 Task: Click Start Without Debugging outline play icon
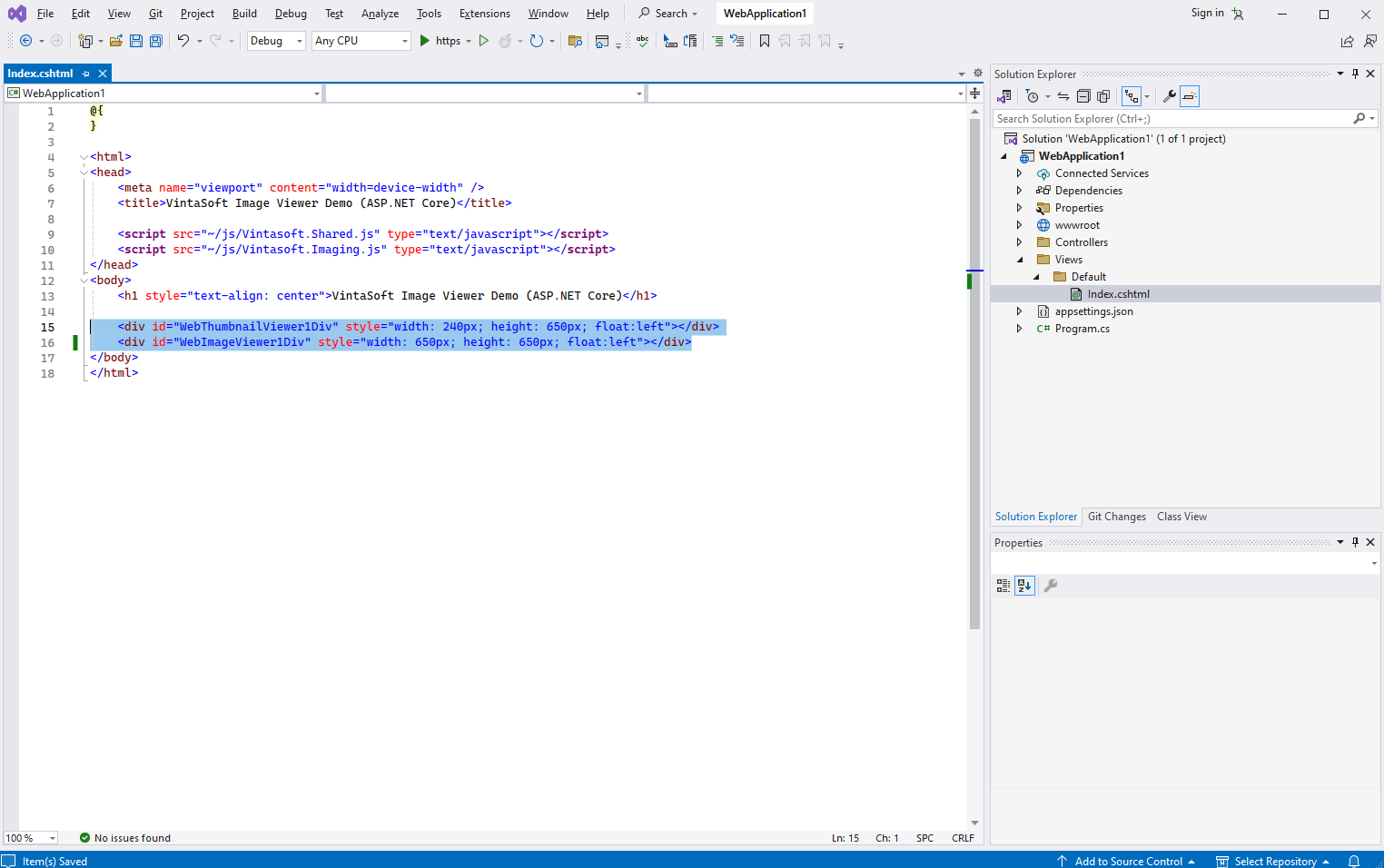[484, 41]
